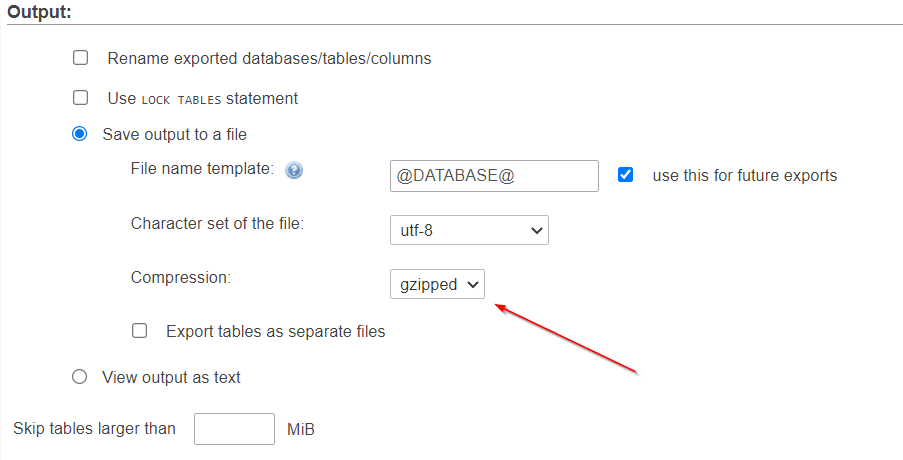Open Character set utf-8 dropdown
Screen dimensions: 903x460
[x=469, y=230]
